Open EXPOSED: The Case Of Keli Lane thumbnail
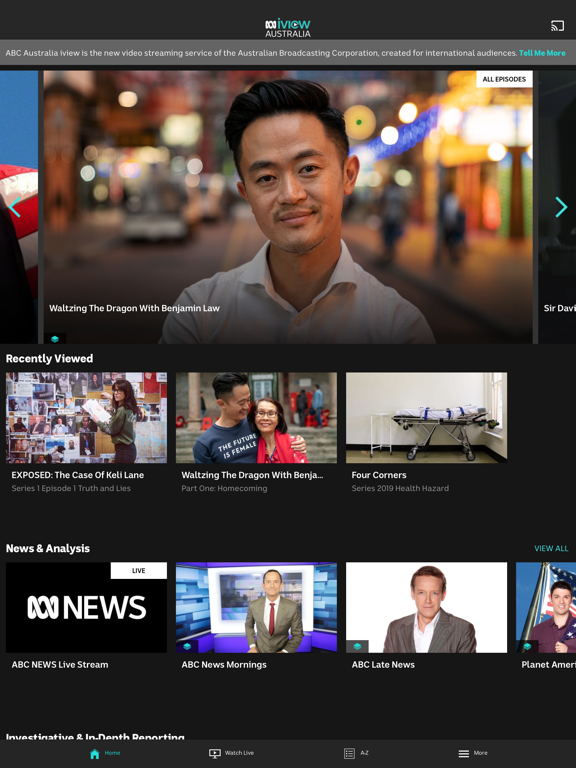 (x=86, y=418)
